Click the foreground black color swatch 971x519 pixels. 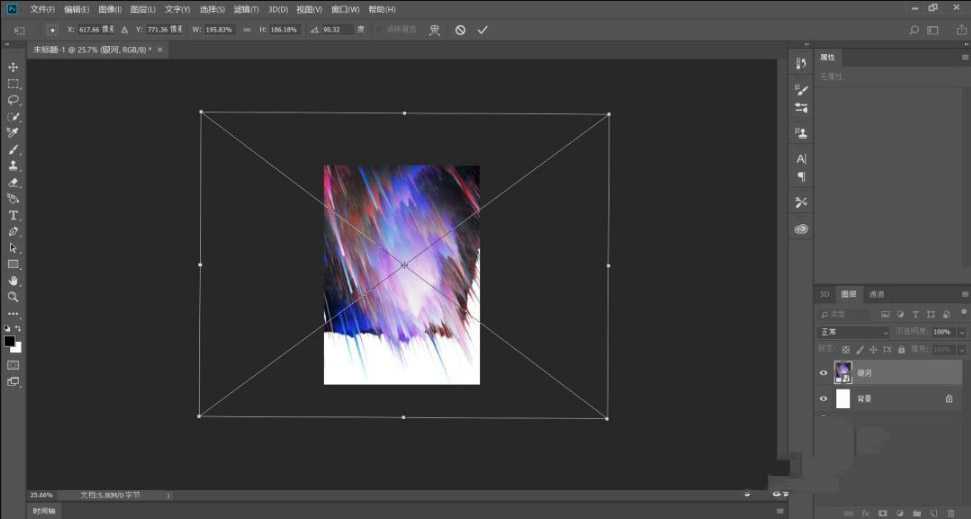(x=9, y=341)
